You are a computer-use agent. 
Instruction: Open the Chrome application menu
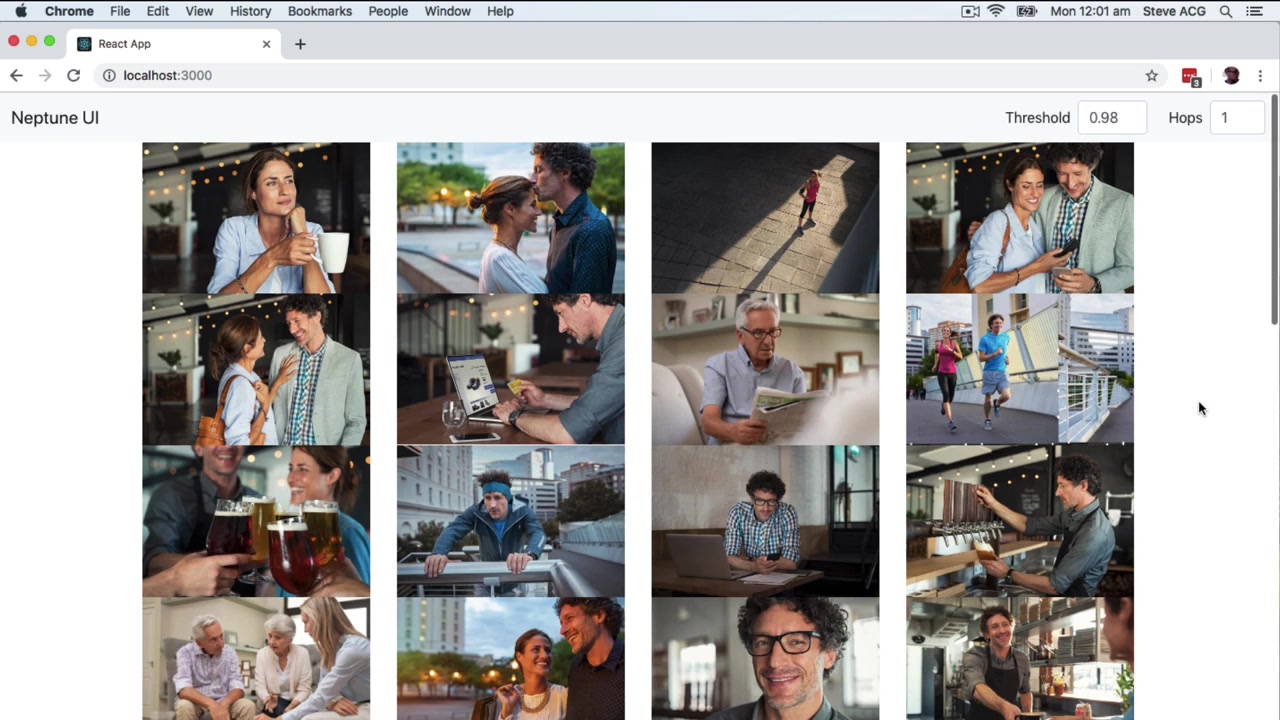click(x=69, y=11)
